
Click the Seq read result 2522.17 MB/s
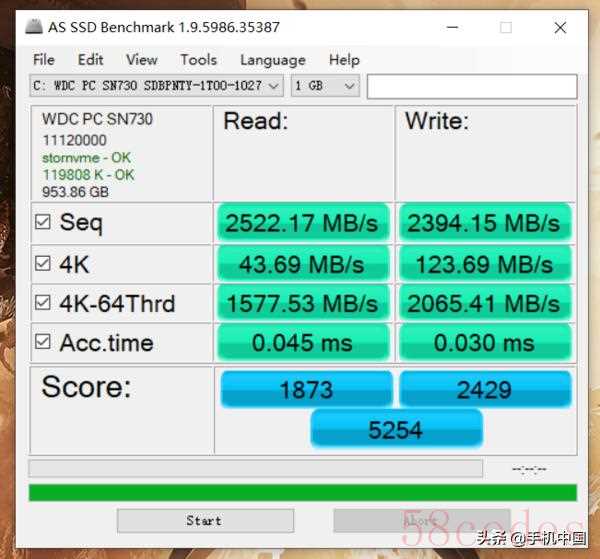[303, 223]
